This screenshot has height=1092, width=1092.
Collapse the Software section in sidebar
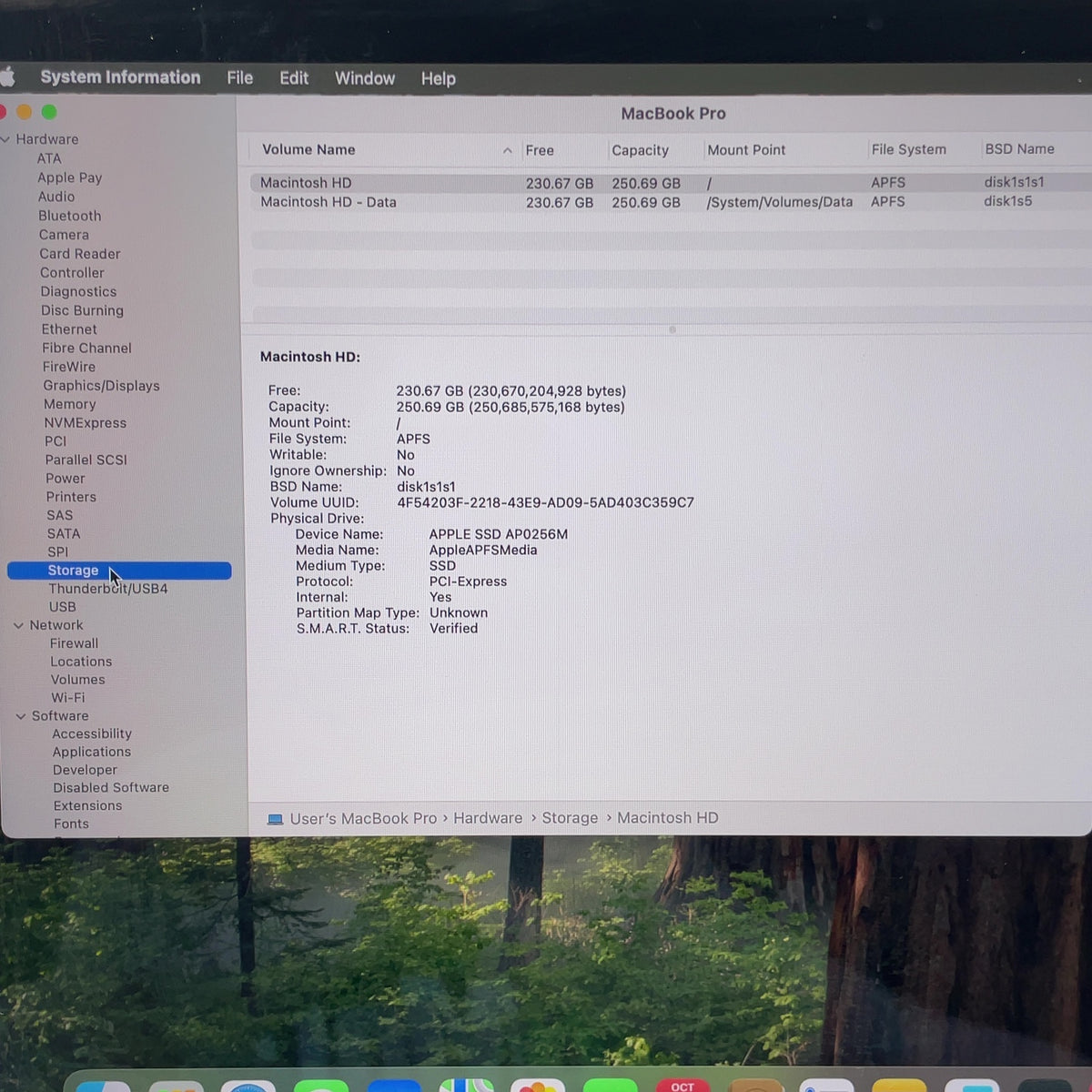coord(21,716)
